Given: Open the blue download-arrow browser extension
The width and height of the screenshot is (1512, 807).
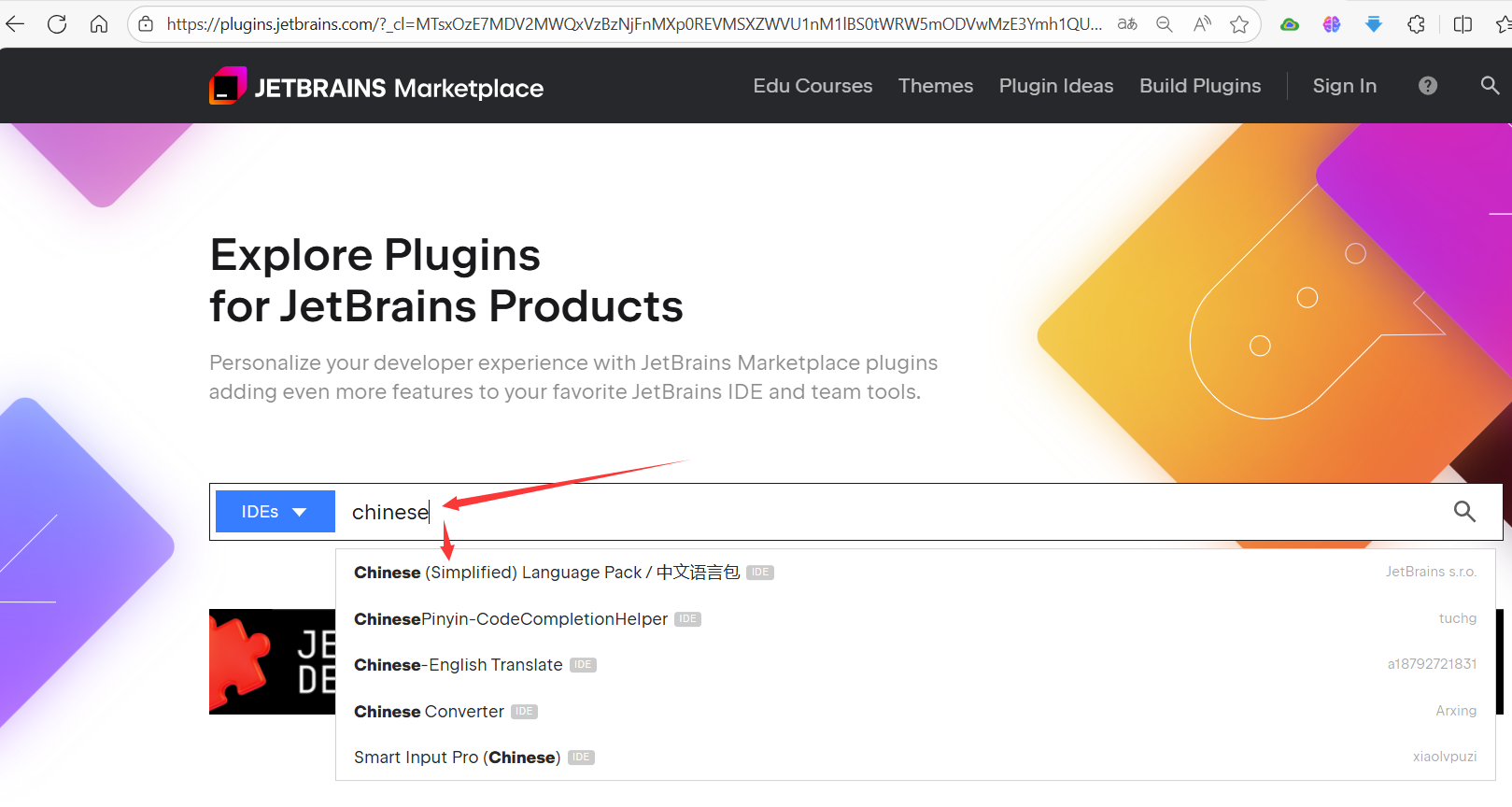Looking at the screenshot, I should [1374, 24].
